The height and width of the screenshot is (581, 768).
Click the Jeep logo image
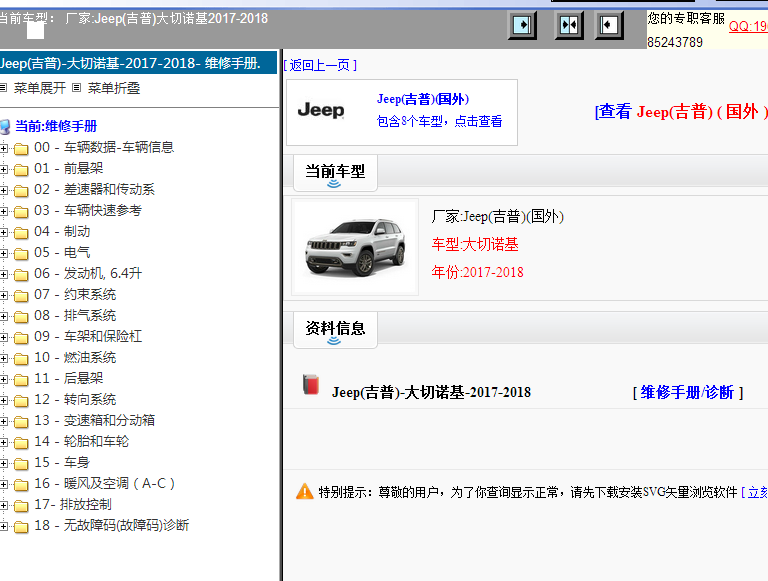click(321, 110)
